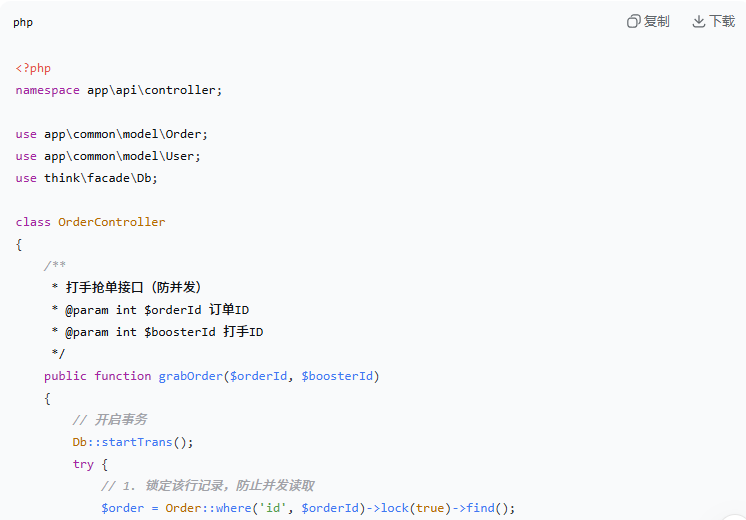Image resolution: width=746 pixels, height=520 pixels.
Task: Click the $orderId 订单ID param comment
Action: [196, 310]
